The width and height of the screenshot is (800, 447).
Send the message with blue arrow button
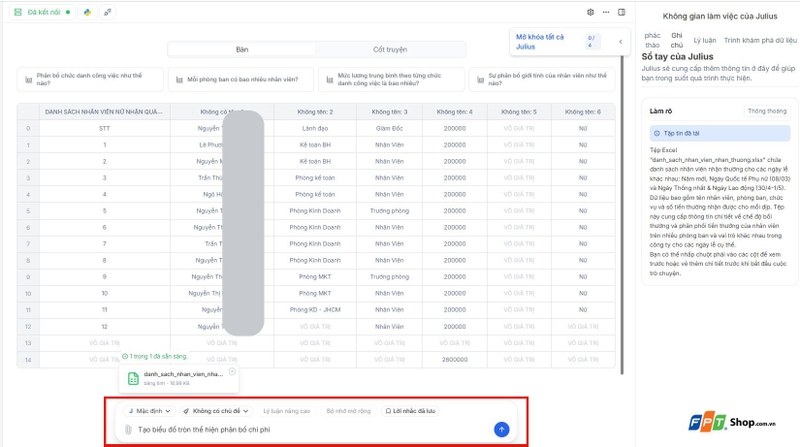click(x=502, y=430)
